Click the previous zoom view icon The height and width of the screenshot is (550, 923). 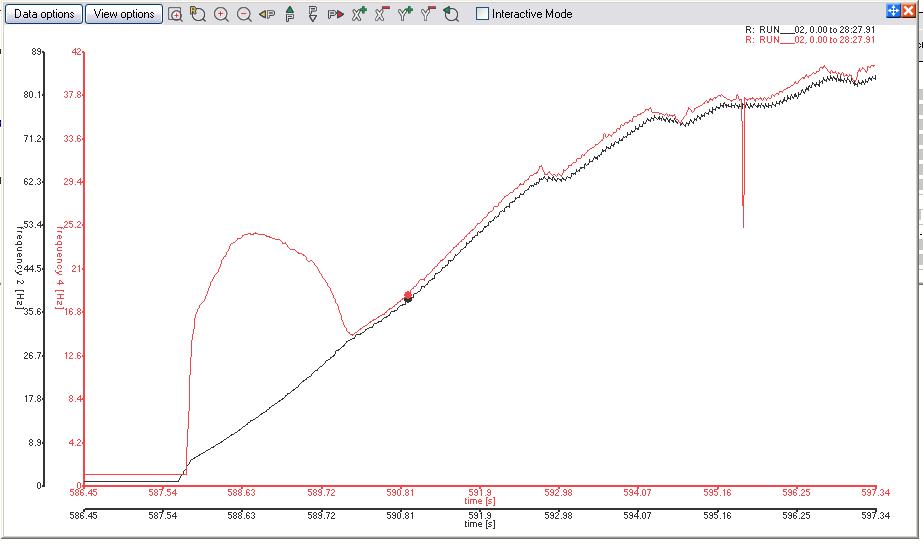point(198,14)
